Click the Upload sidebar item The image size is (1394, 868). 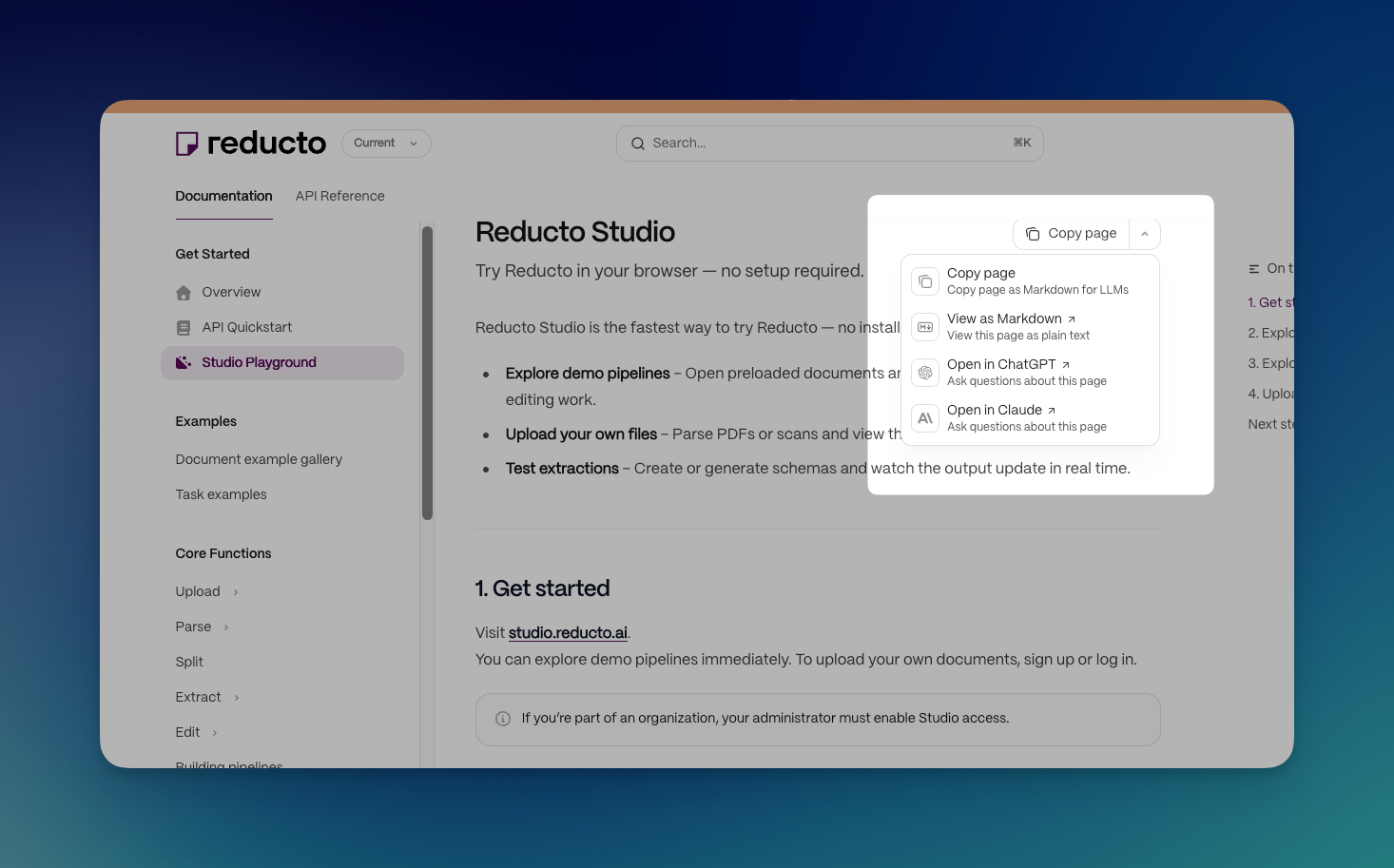(198, 591)
